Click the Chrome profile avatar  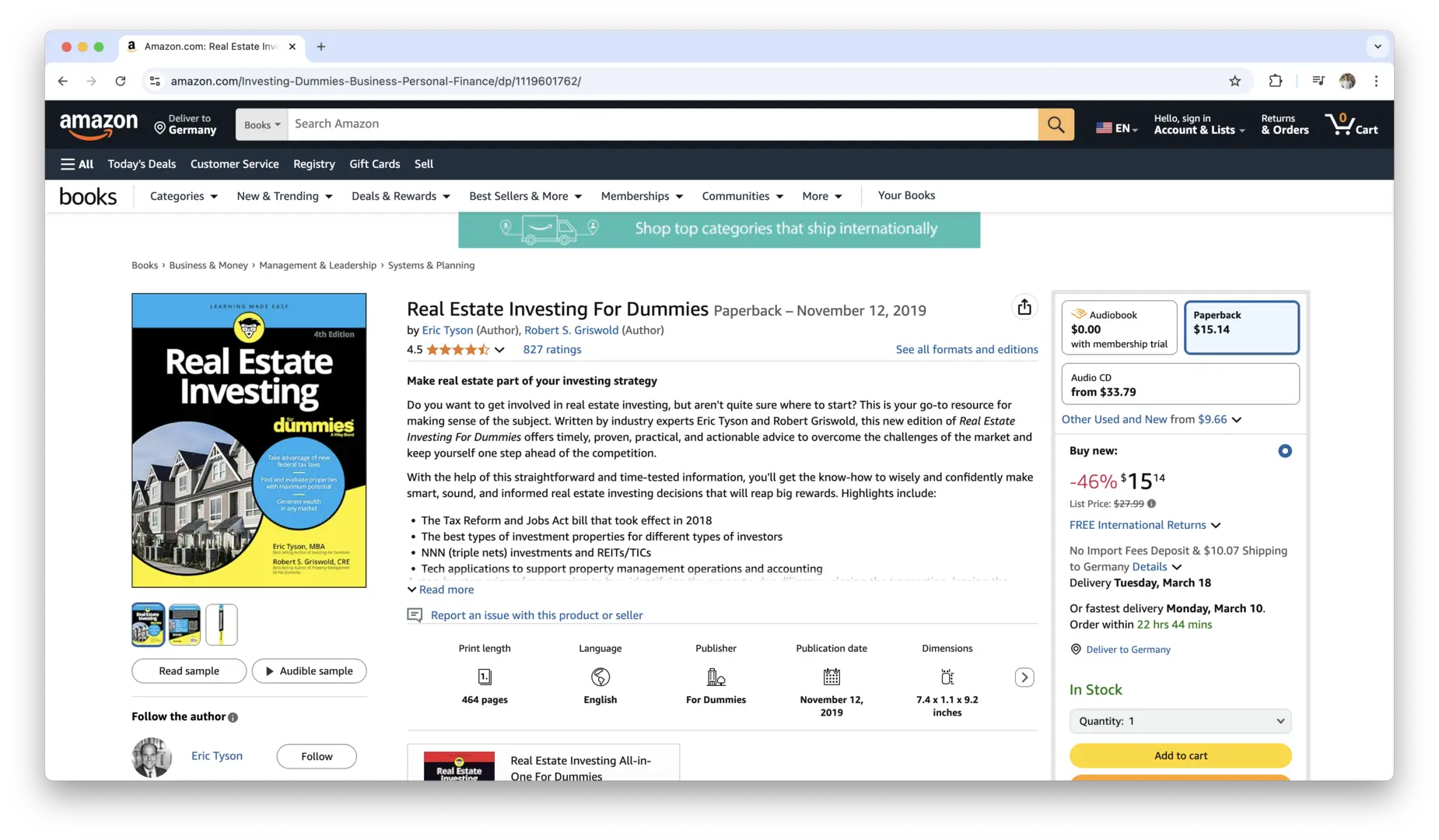pyautogui.click(x=1347, y=81)
